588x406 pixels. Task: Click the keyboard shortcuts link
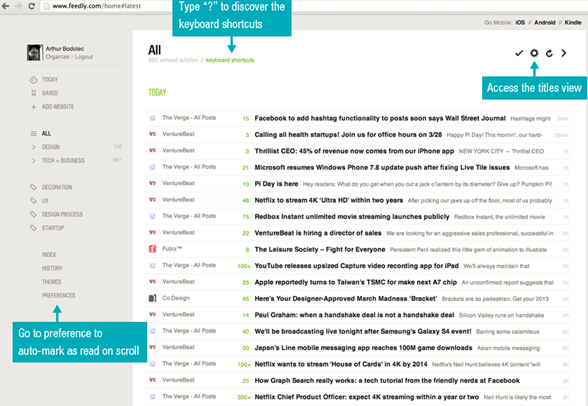pyautogui.click(x=230, y=60)
